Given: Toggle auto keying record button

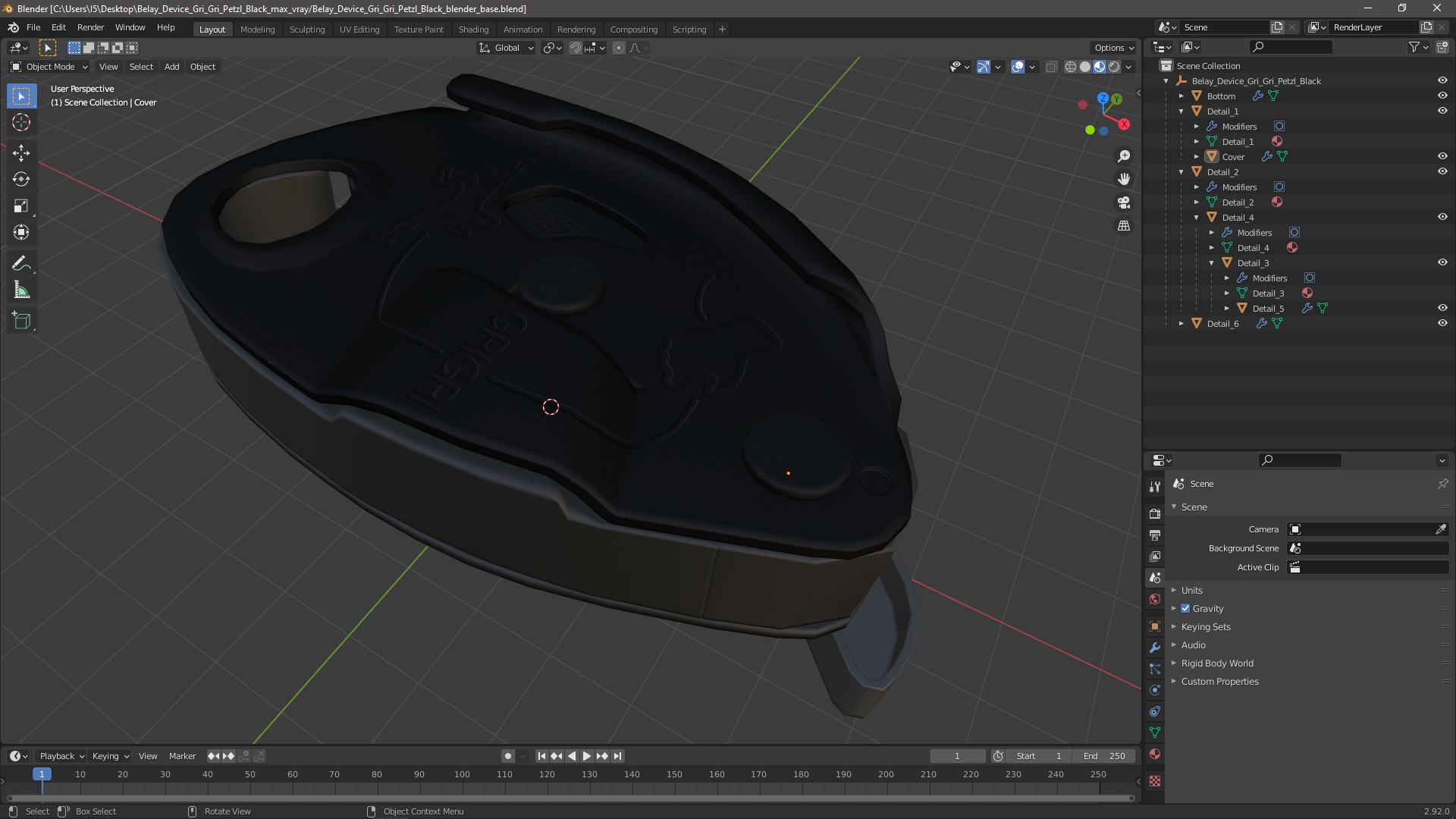Looking at the screenshot, I should tap(507, 756).
